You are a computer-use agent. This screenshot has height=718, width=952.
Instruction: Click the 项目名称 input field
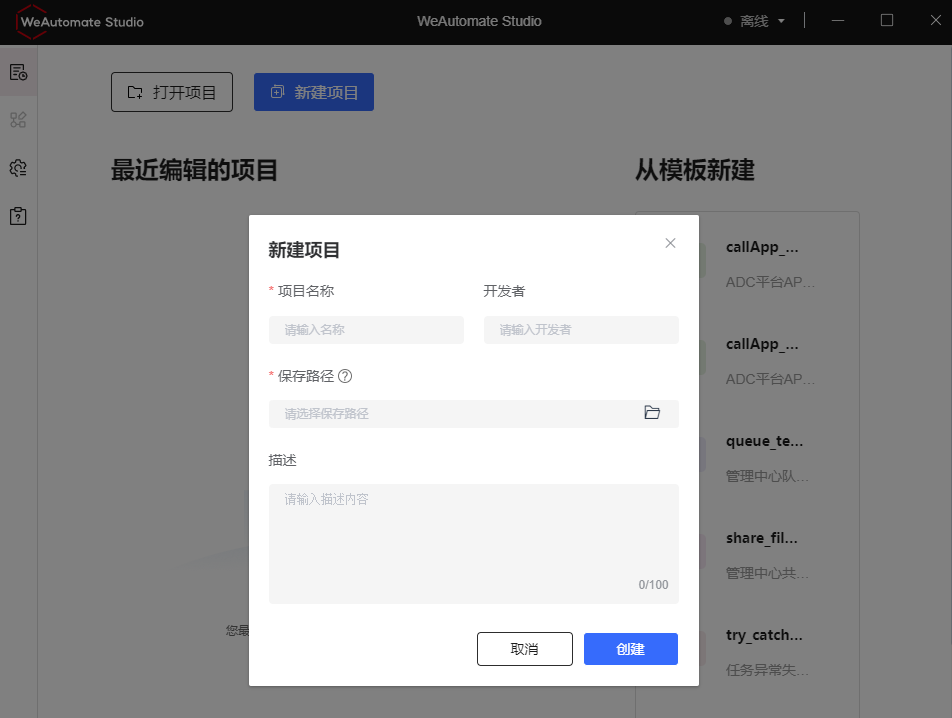[x=366, y=329]
